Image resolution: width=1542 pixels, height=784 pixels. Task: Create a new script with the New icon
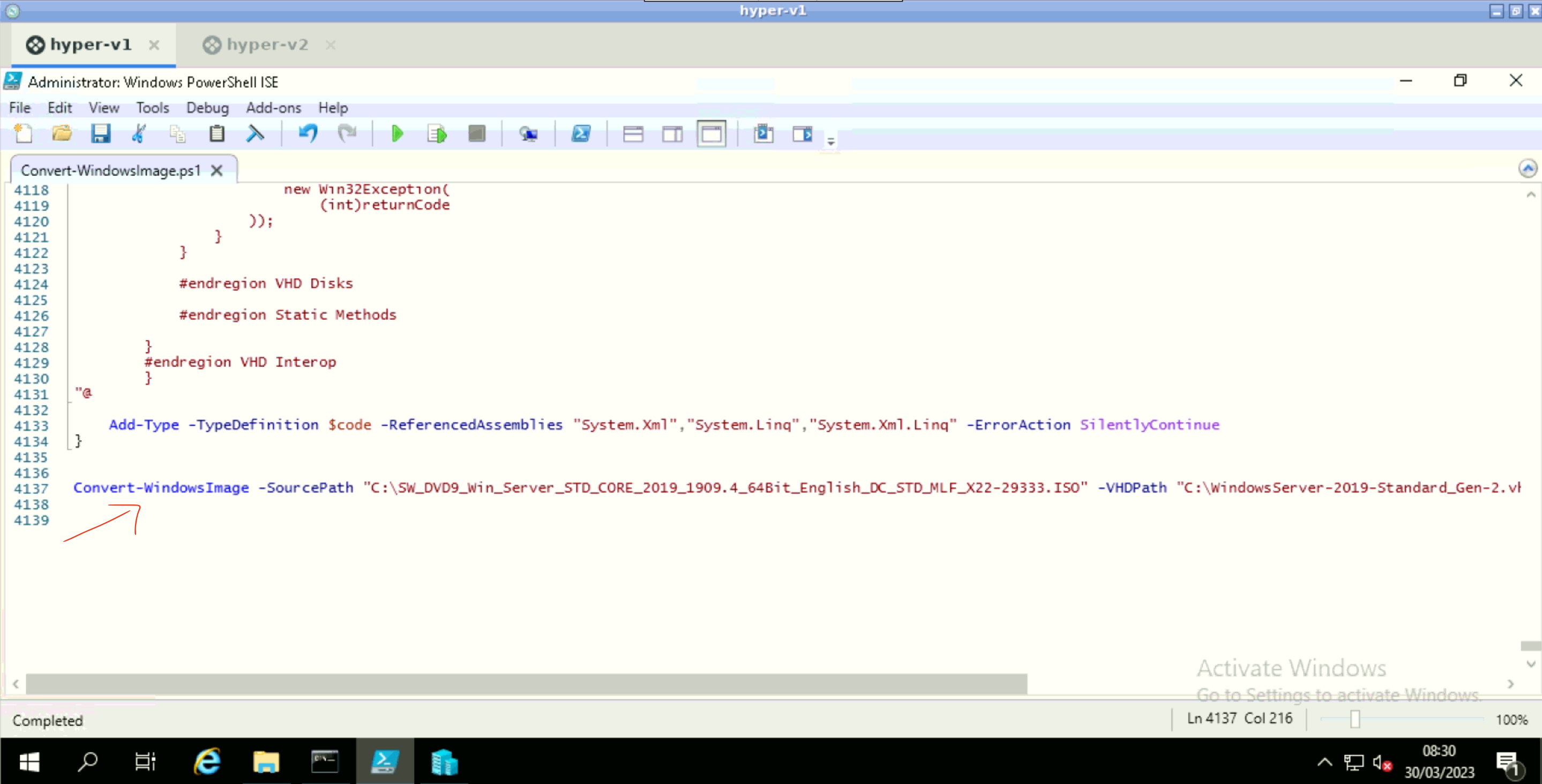coord(24,133)
